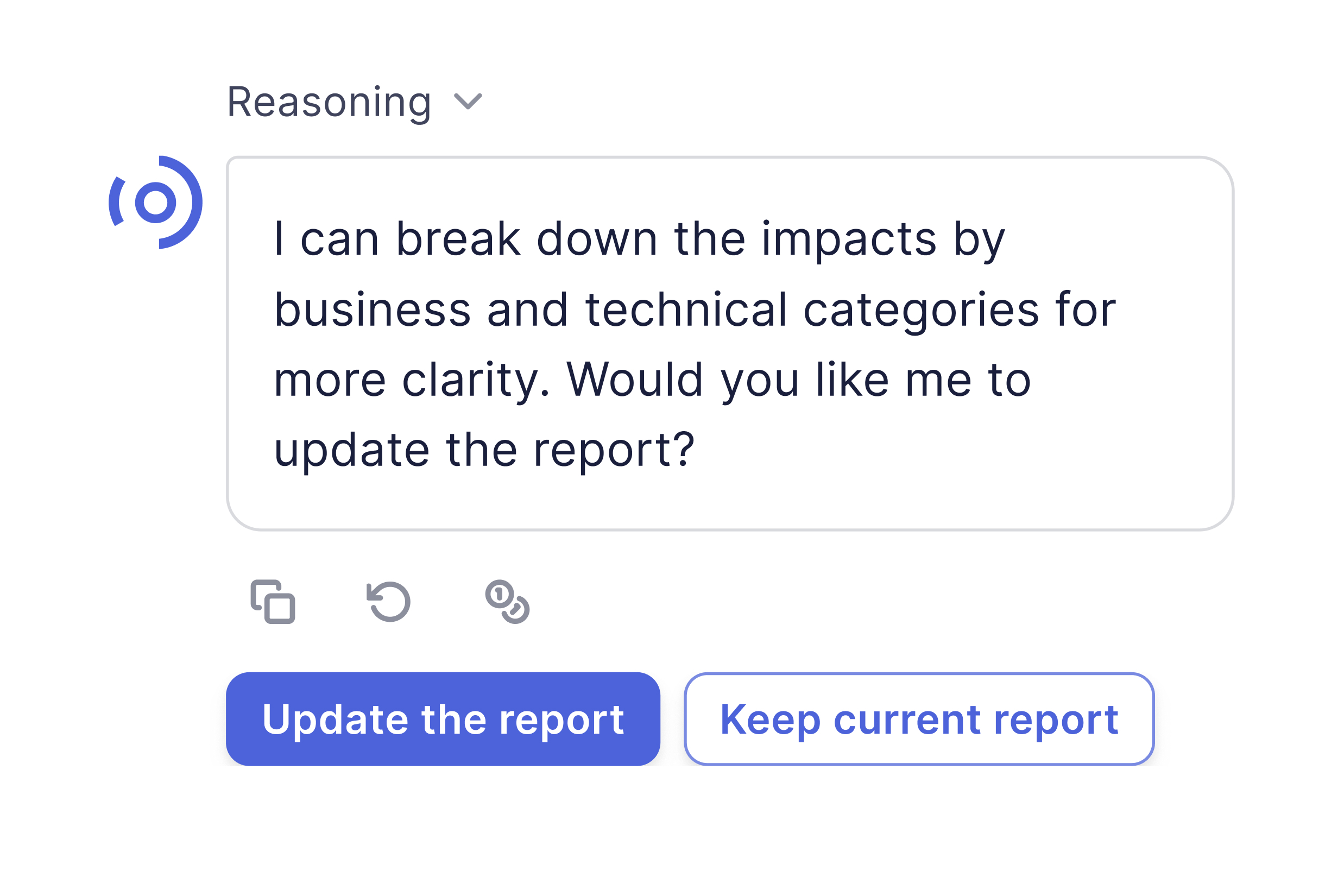
Task: Click the word "down" in the message
Action: pyautogui.click(x=597, y=239)
